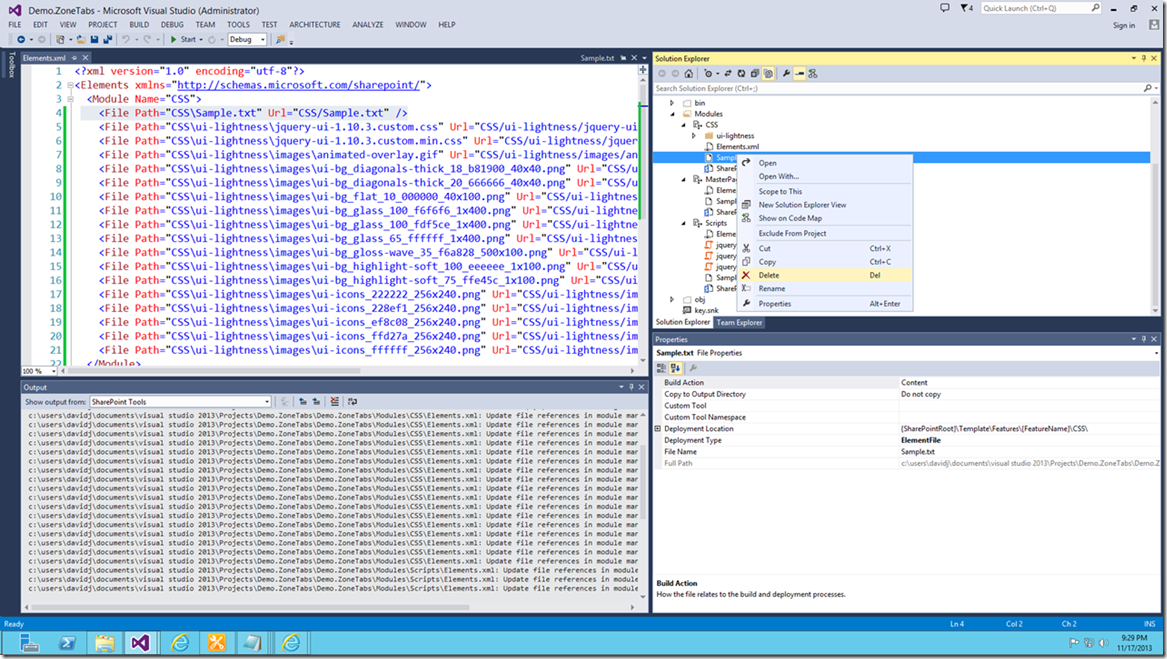This screenshot has width=1167, height=659.
Task: Open the BUILD menu
Action: 139,25
